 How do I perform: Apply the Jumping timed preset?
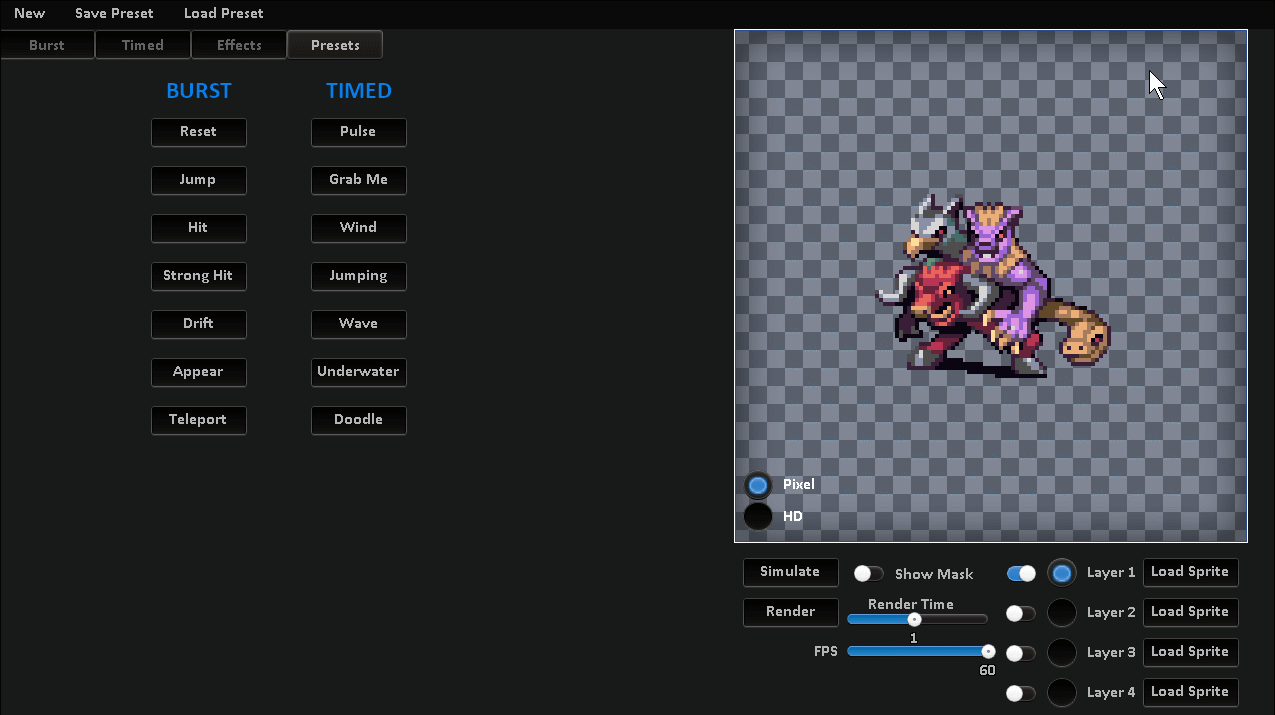pyautogui.click(x=358, y=276)
